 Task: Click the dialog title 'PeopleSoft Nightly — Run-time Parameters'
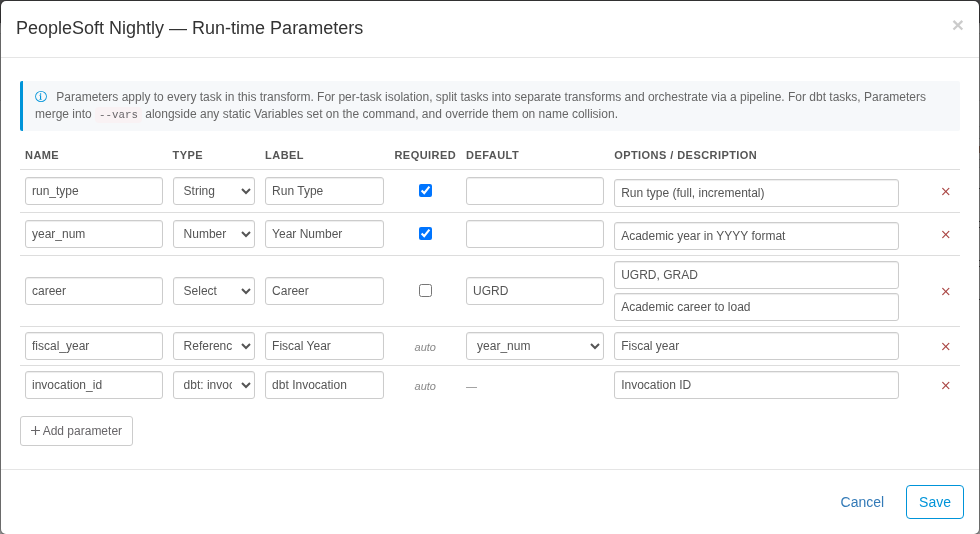coord(189,28)
